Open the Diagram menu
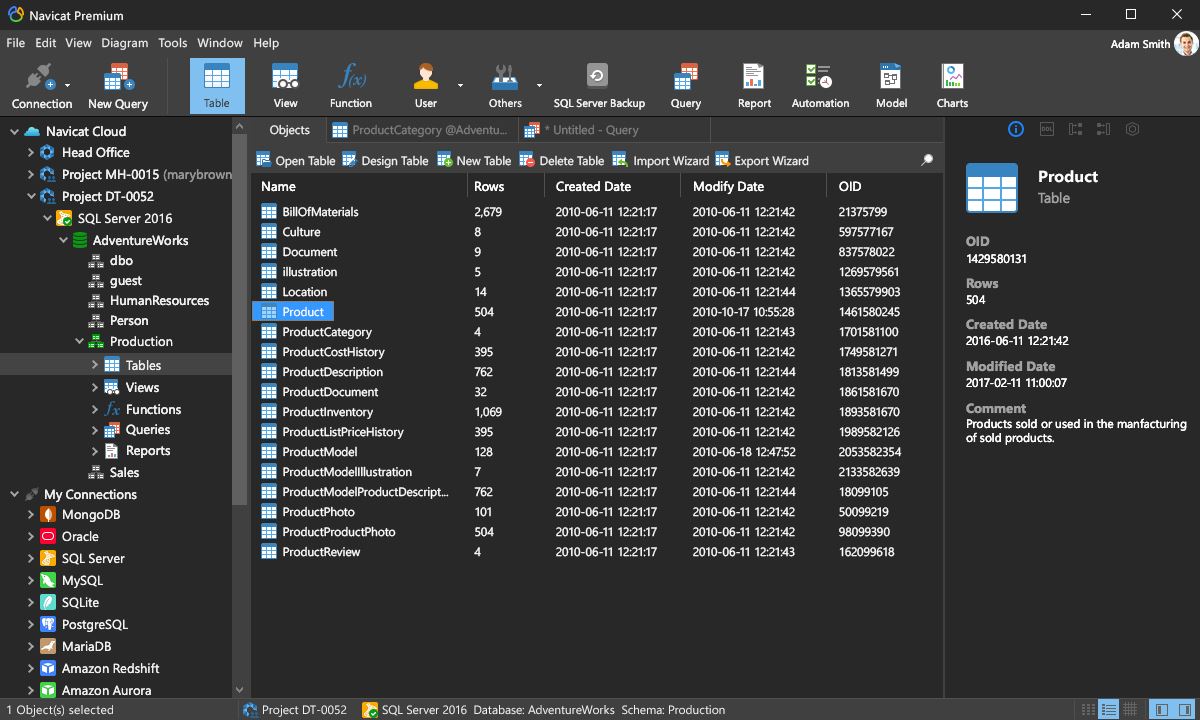Image resolution: width=1200 pixels, height=720 pixels. (124, 43)
